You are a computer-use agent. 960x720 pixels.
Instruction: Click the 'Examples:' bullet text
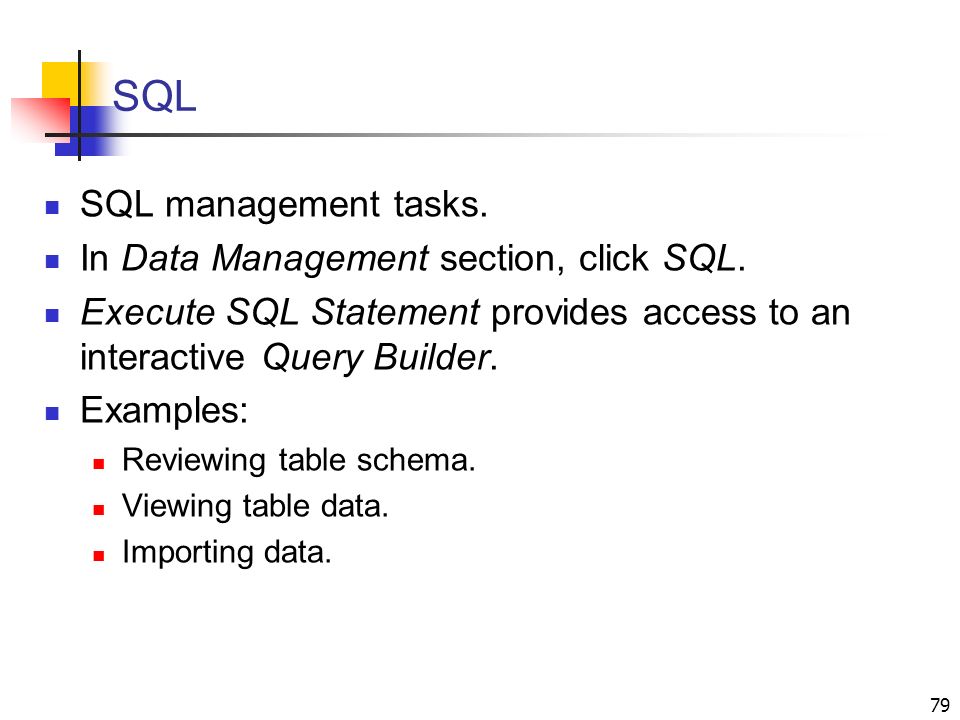pyautogui.click(x=164, y=411)
